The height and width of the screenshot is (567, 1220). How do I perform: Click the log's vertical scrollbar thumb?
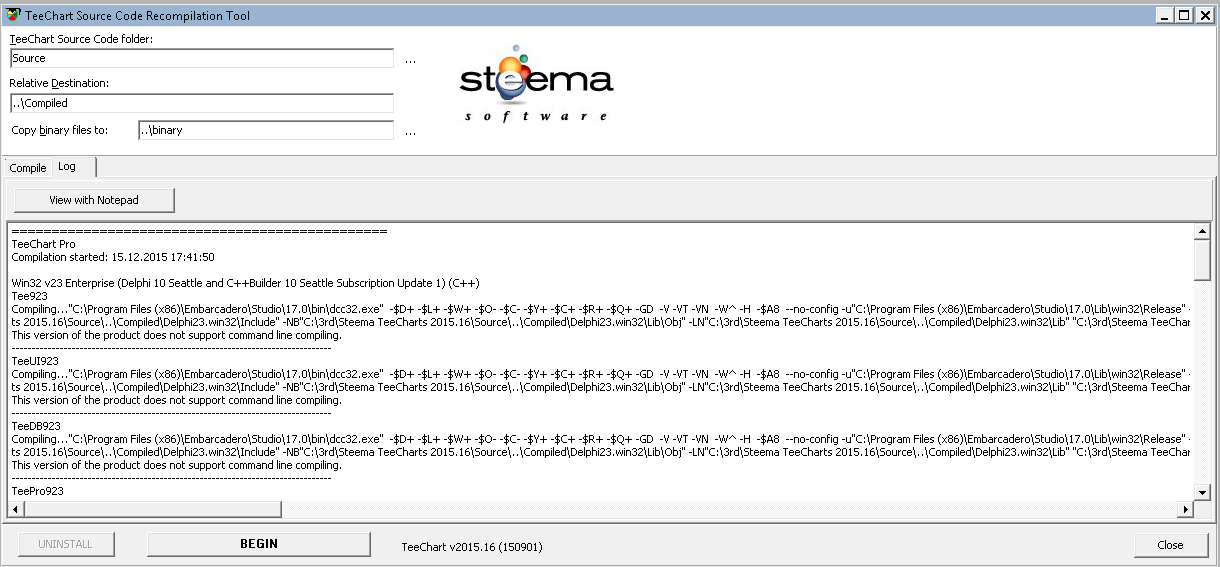[1202, 260]
